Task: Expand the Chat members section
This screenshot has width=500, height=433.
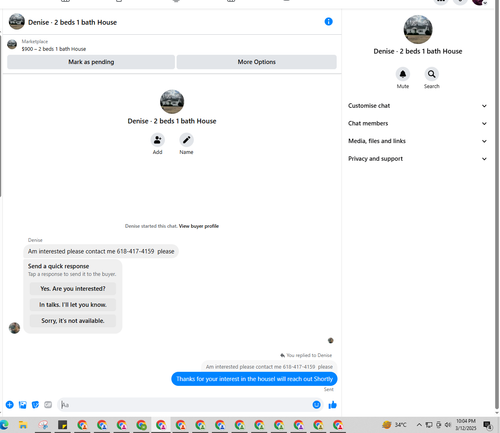Action: (417, 123)
